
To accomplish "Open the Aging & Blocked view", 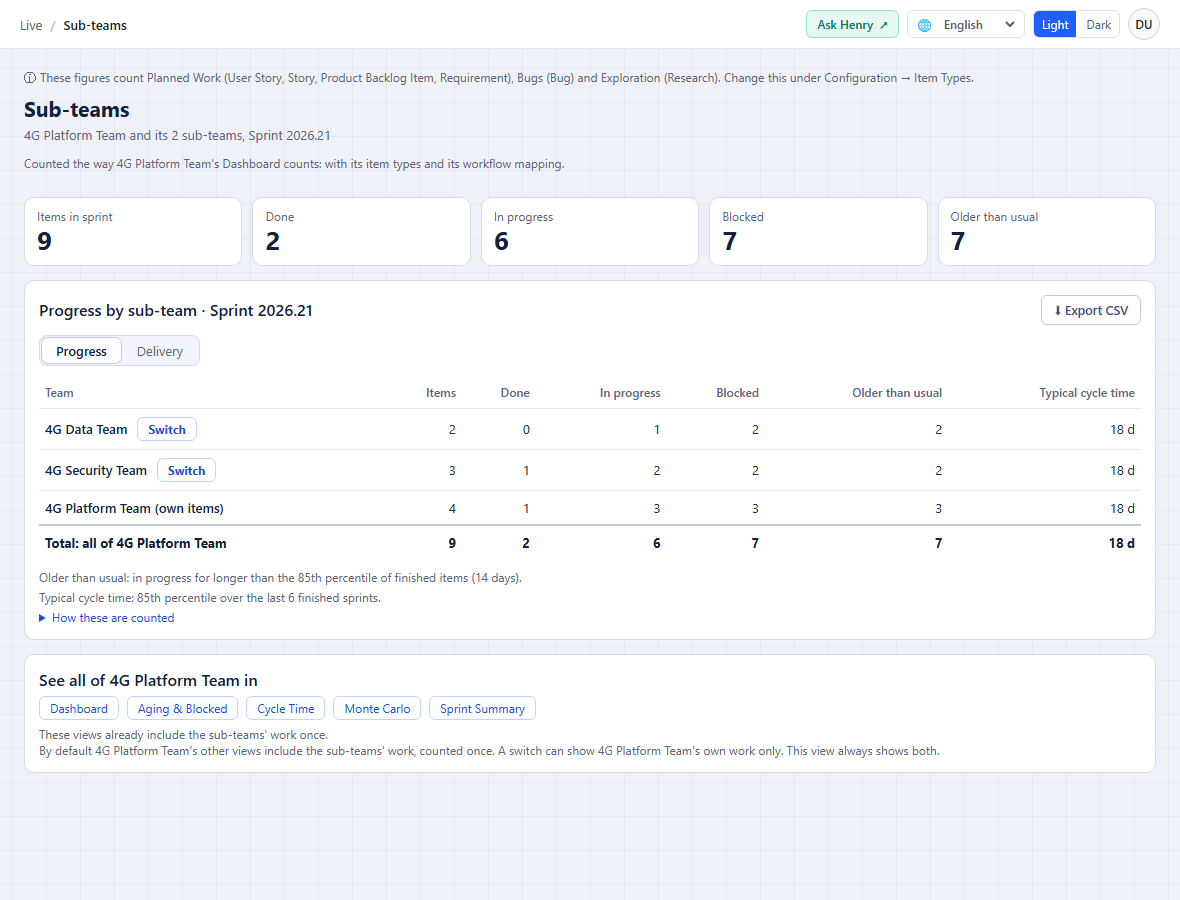I will click(182, 709).
